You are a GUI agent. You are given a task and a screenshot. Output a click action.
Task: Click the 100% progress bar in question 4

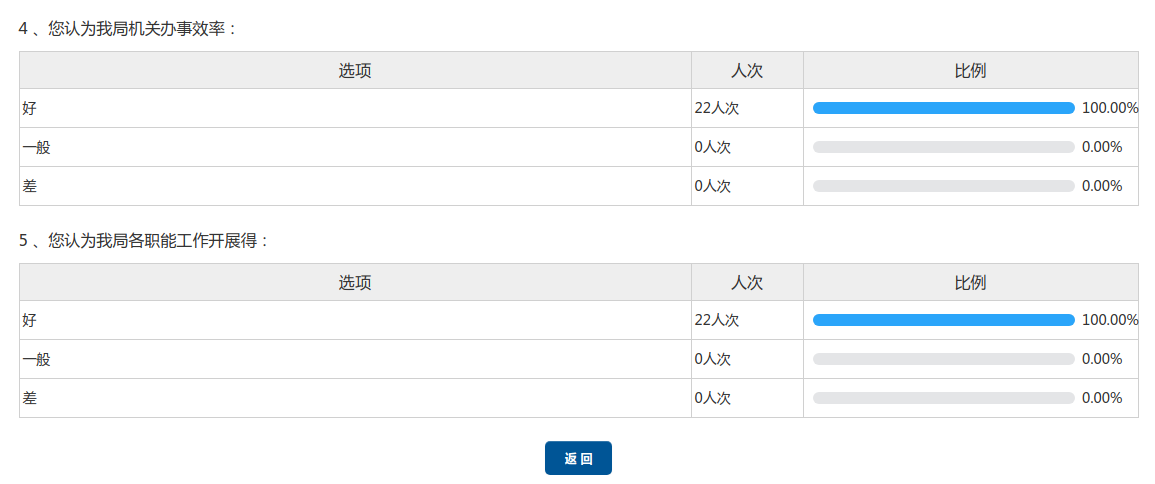[x=943, y=108]
